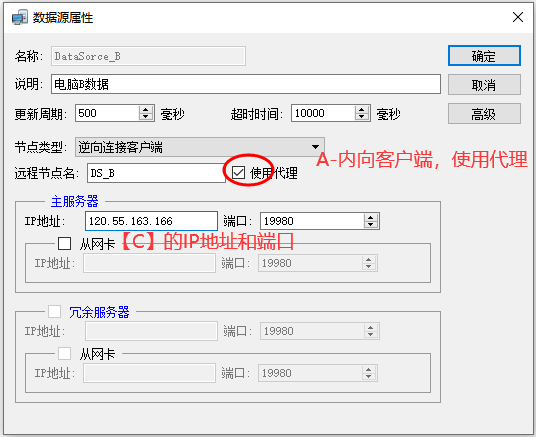Enable the main server 从网卡 checkbox
This screenshot has height=437, width=536.
(x=64, y=244)
